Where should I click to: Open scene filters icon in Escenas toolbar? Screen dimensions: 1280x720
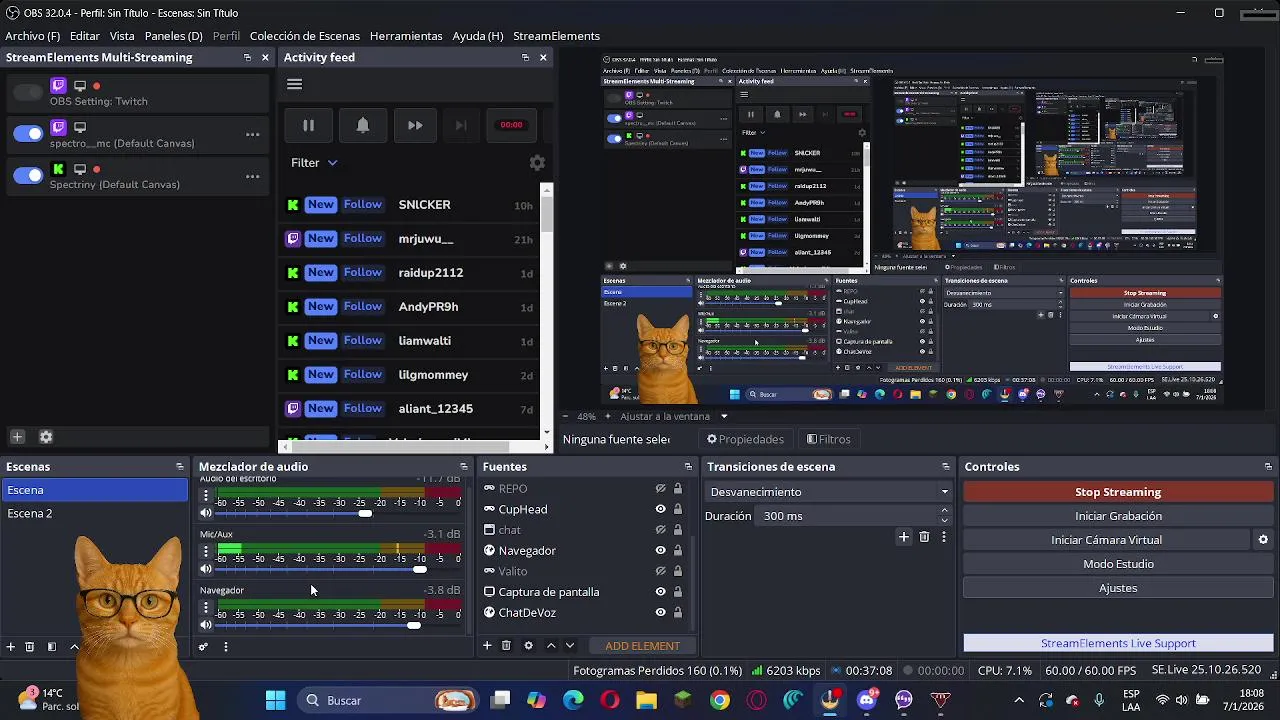tap(51, 647)
